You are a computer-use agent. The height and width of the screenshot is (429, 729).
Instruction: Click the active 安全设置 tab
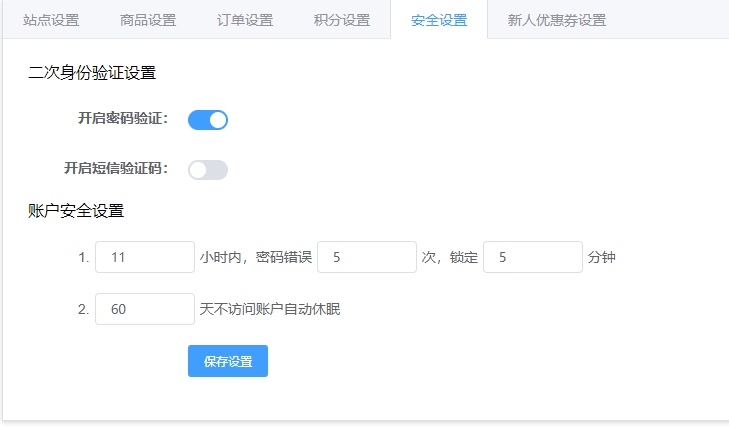click(x=439, y=20)
